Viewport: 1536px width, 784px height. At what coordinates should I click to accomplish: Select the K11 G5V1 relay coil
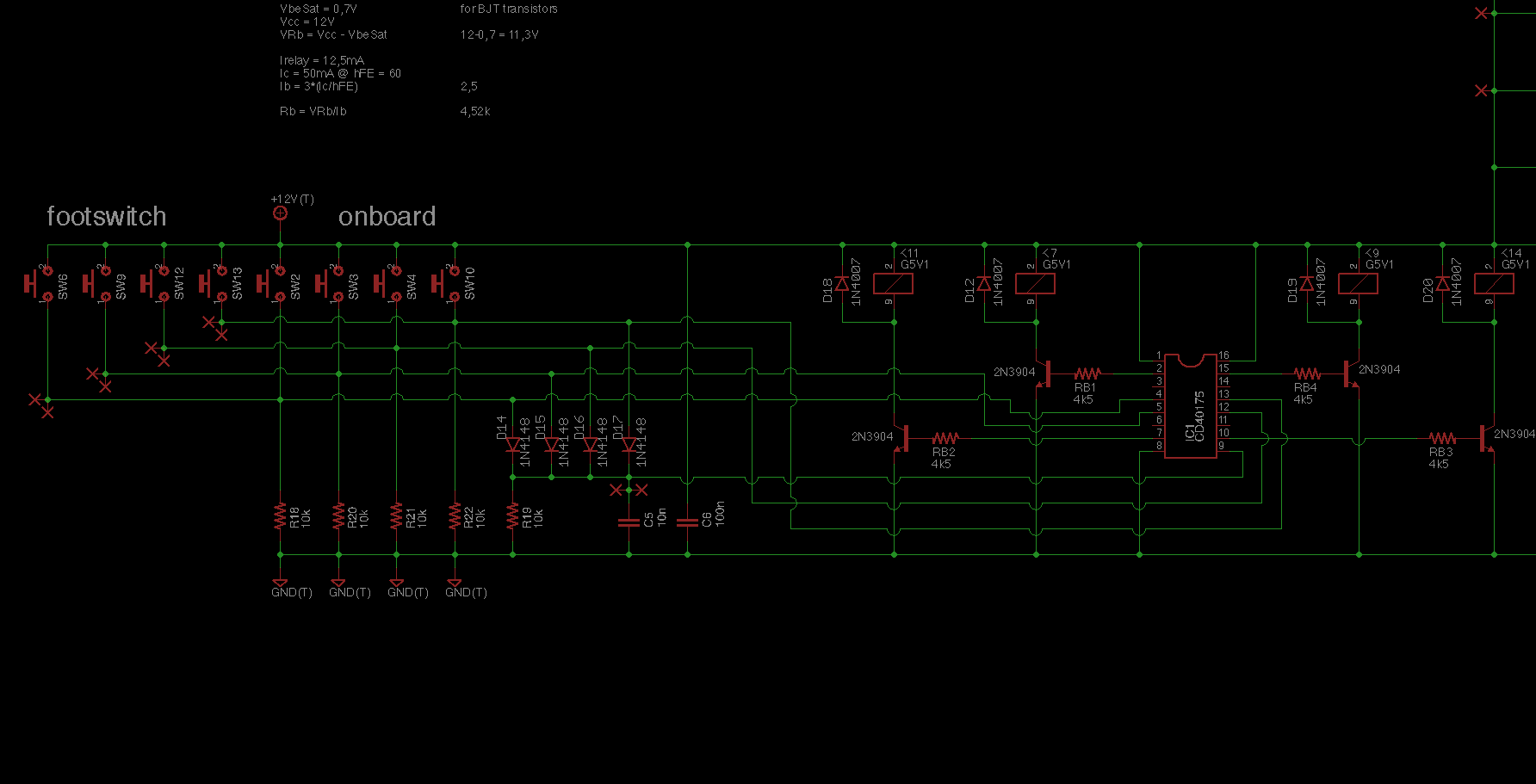click(x=893, y=283)
